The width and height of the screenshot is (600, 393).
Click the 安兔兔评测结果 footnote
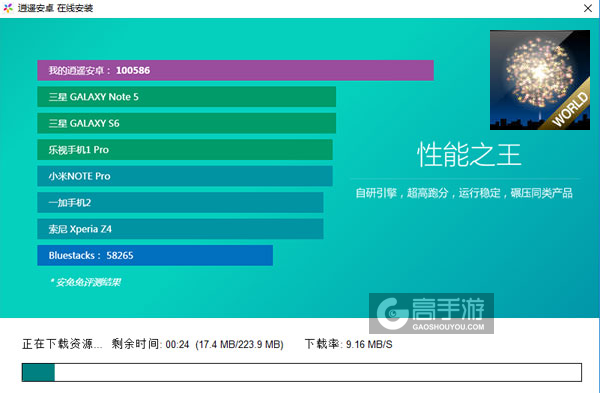(x=85, y=282)
